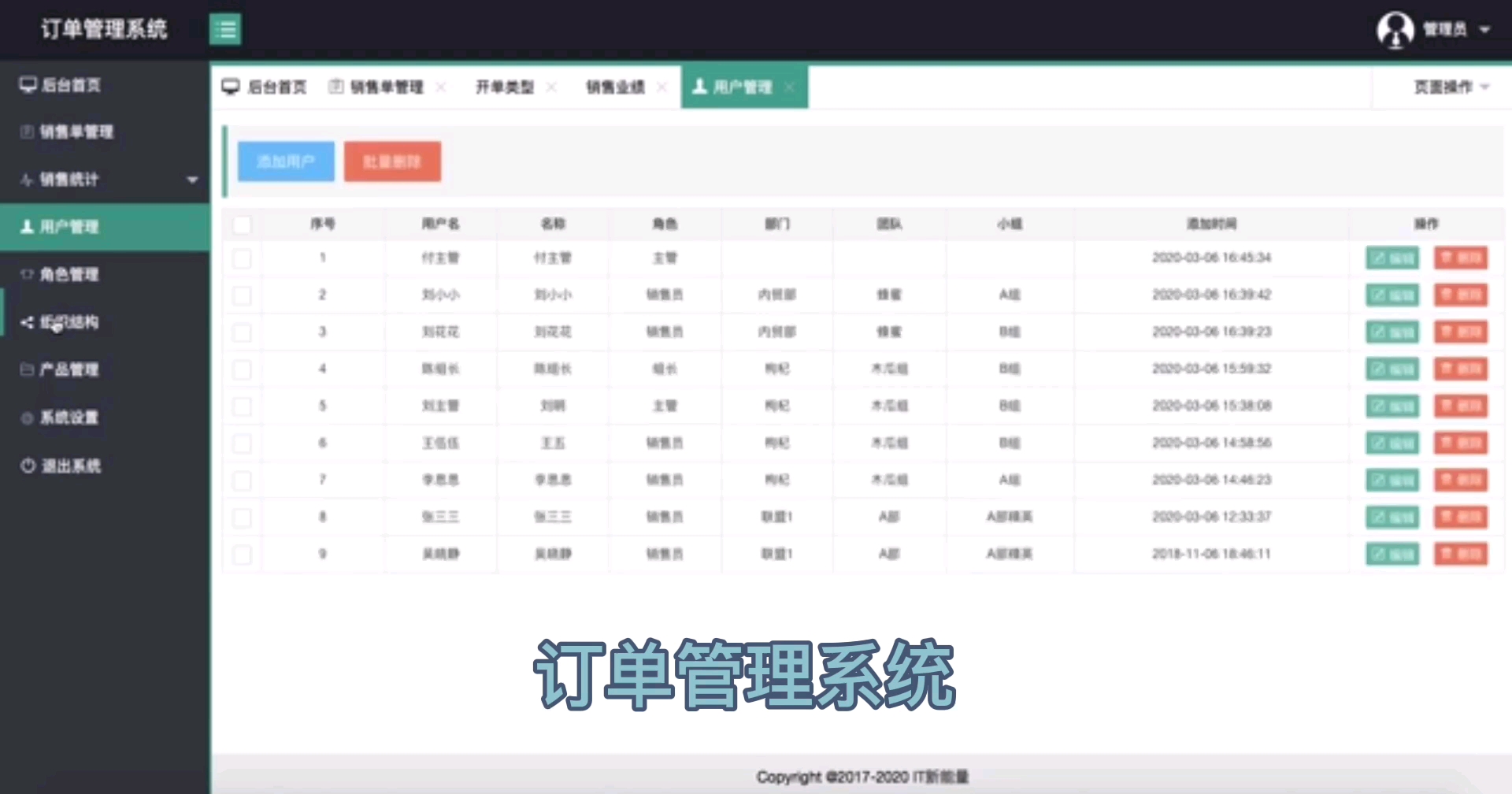The width and height of the screenshot is (1512, 794).
Task: Toggle the select-all checkbox in table header
Action: click(x=243, y=224)
